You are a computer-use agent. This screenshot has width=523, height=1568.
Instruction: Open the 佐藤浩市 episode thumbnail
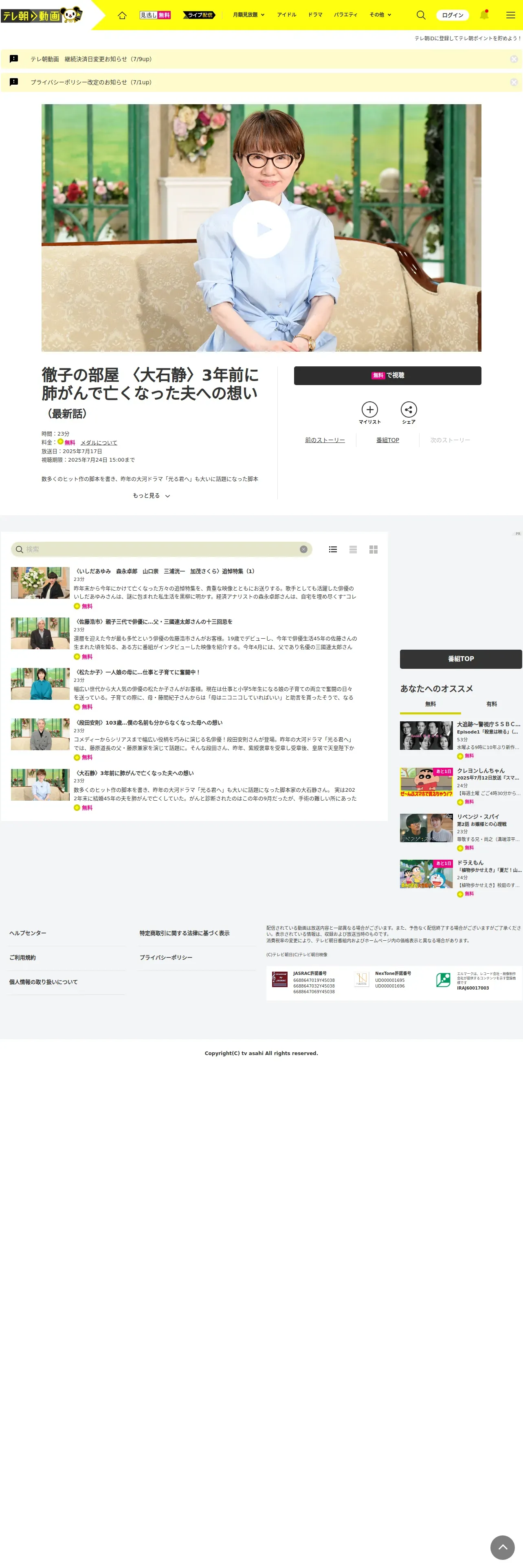40,634
